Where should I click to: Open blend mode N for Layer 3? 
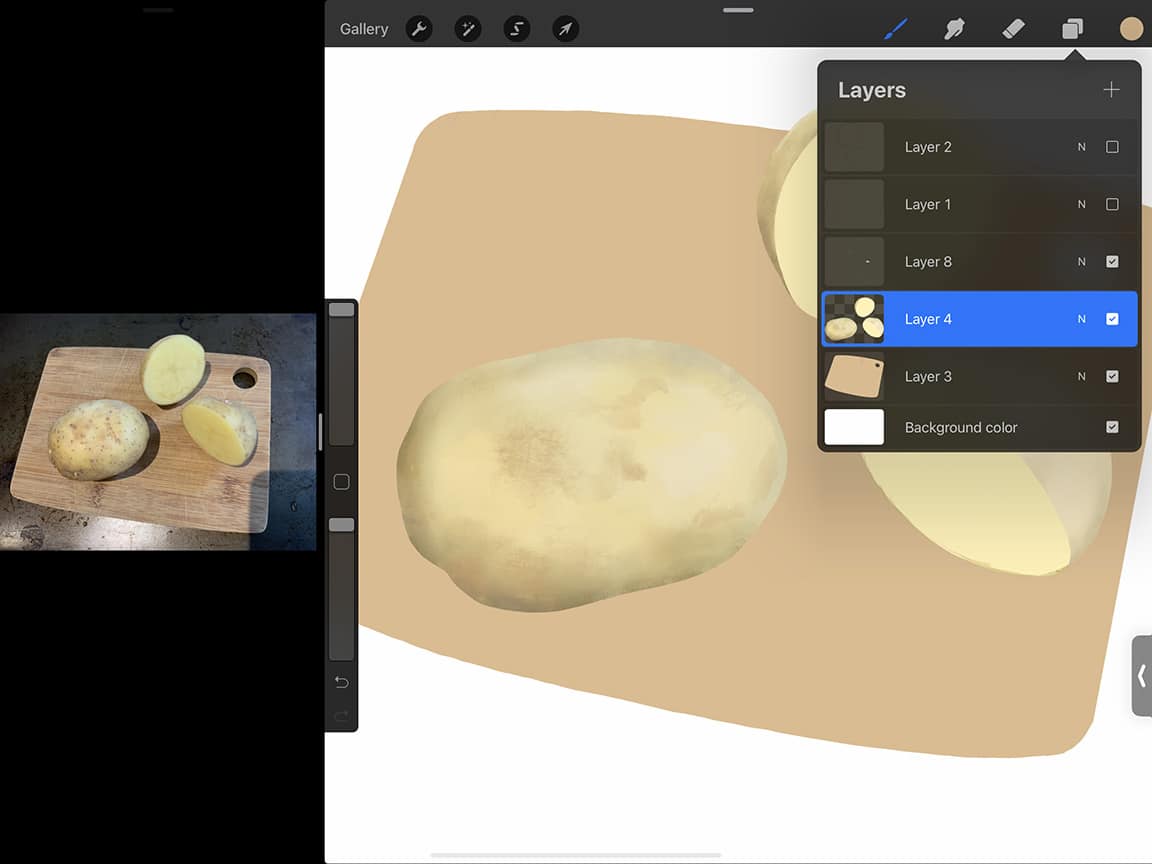(x=1081, y=376)
